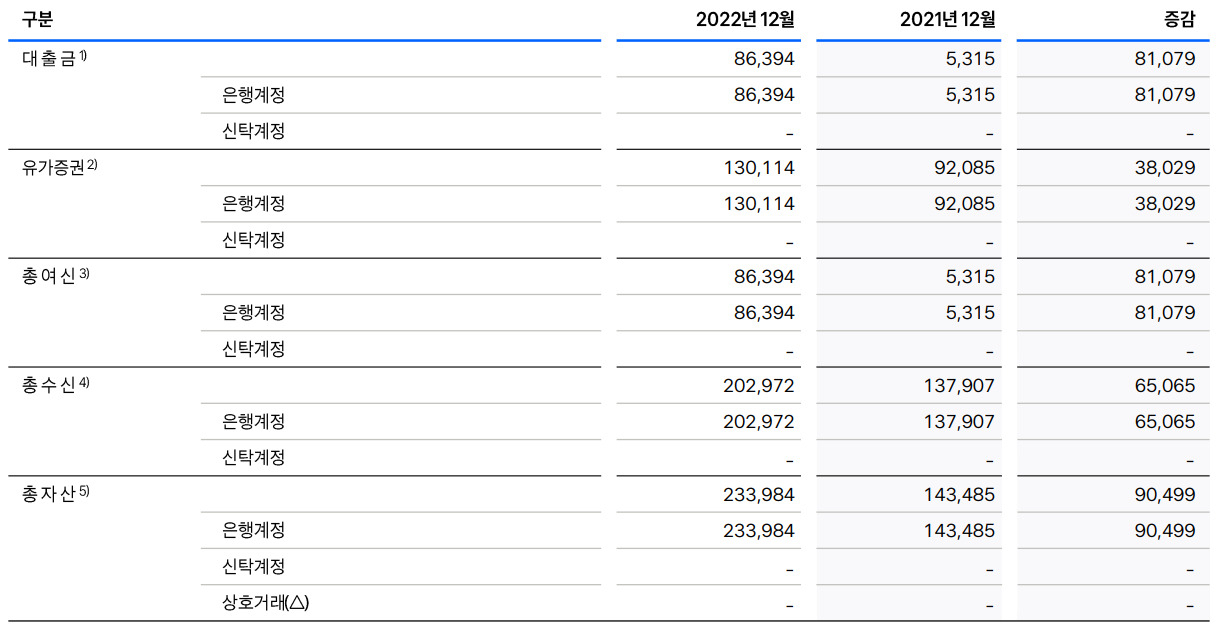The height and width of the screenshot is (627, 1221).
Task: Select 90,499 in the 총자산 total row
Action: pos(1164,494)
